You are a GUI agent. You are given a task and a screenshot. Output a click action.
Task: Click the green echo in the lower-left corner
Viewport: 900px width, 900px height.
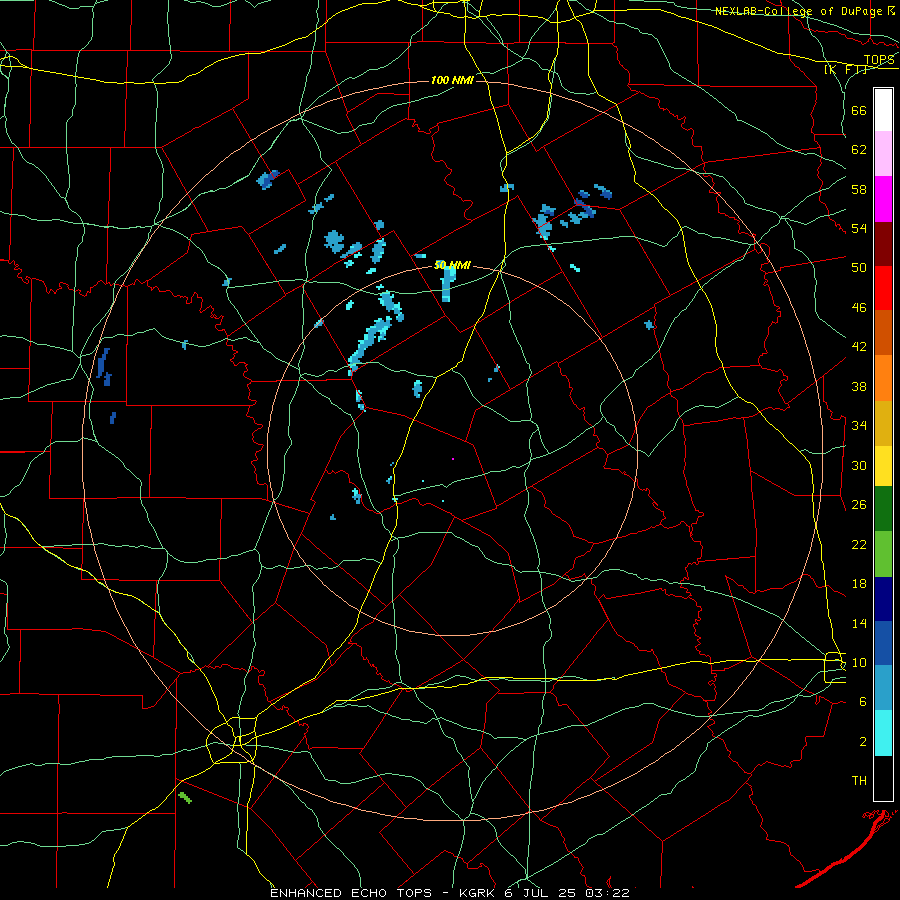(x=185, y=797)
